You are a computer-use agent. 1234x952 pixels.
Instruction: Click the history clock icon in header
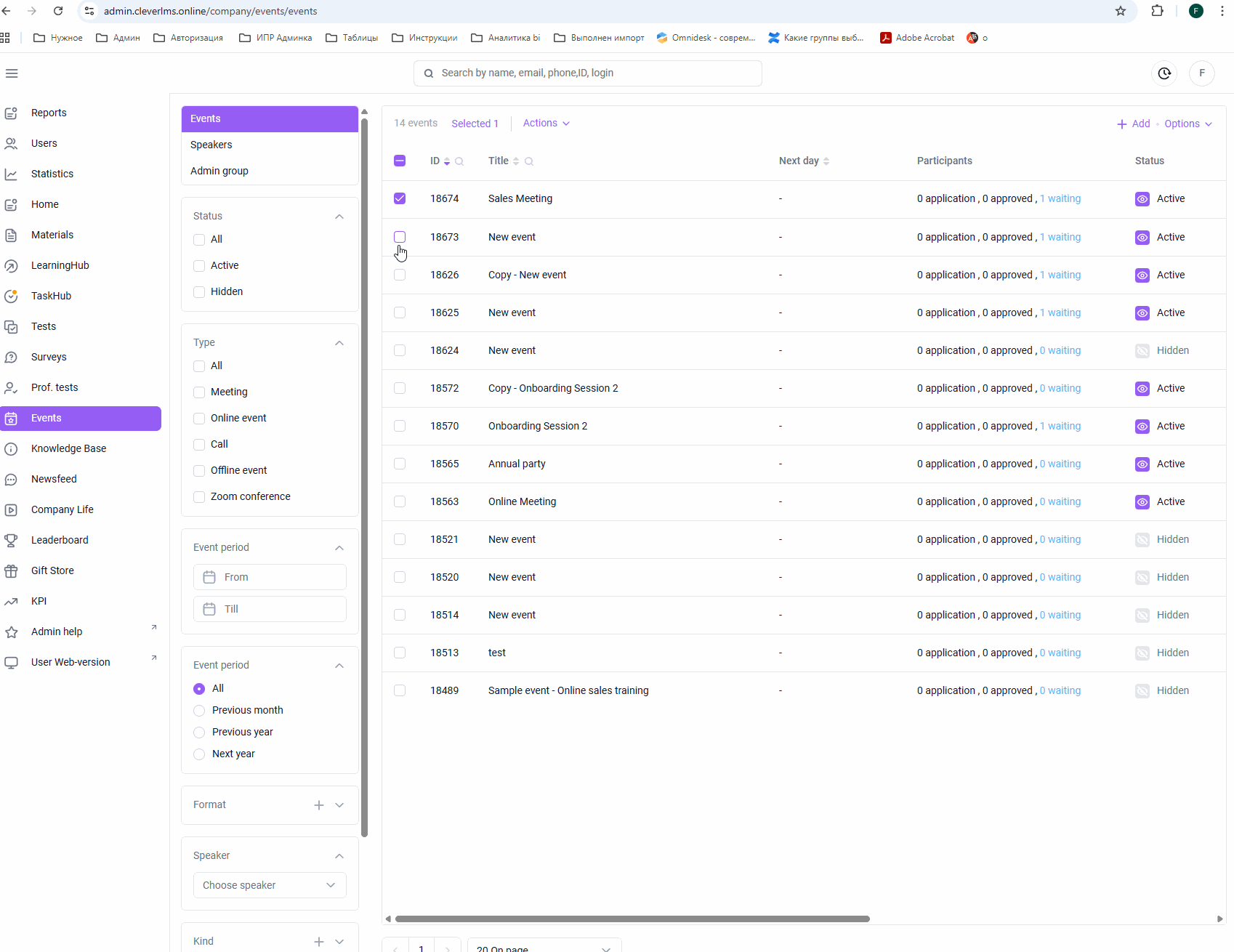point(1164,73)
